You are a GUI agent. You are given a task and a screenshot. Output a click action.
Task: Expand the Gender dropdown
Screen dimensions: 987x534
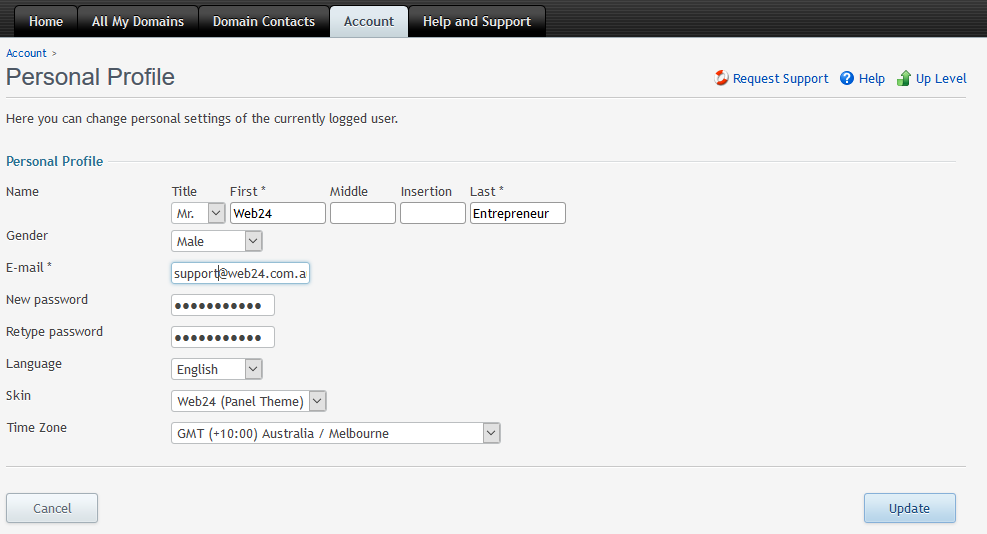click(x=217, y=241)
